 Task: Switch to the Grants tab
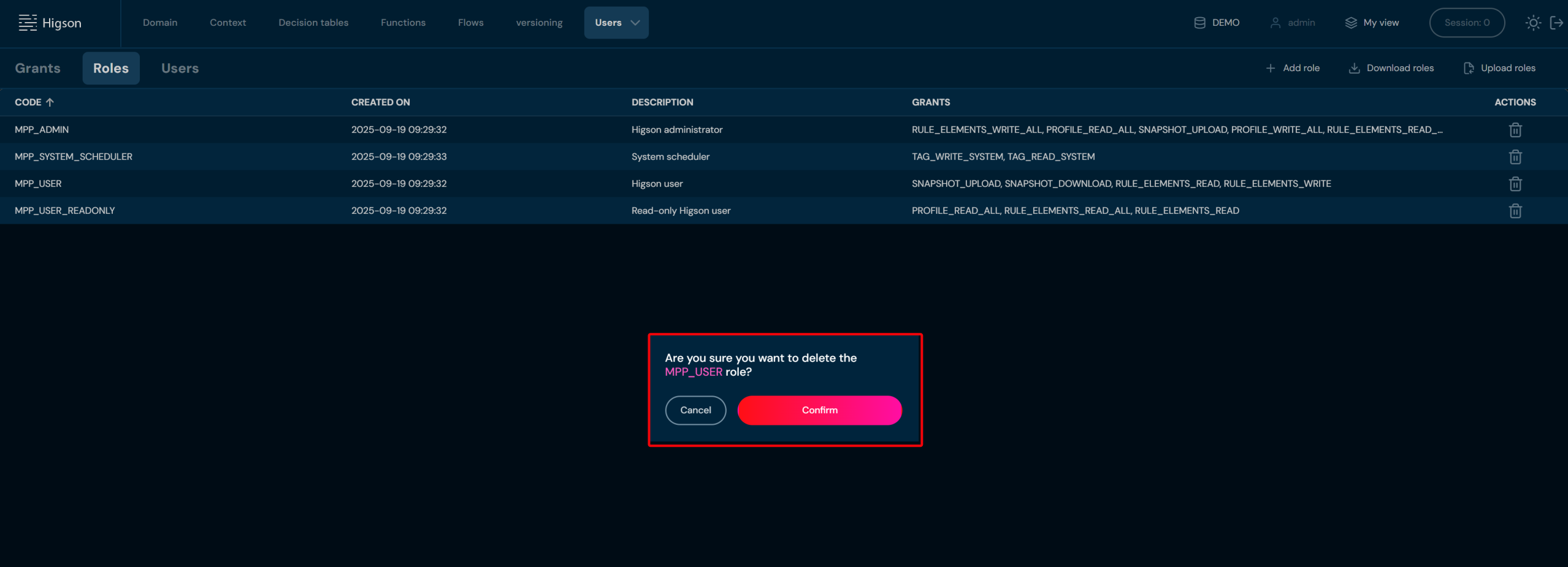coord(38,68)
